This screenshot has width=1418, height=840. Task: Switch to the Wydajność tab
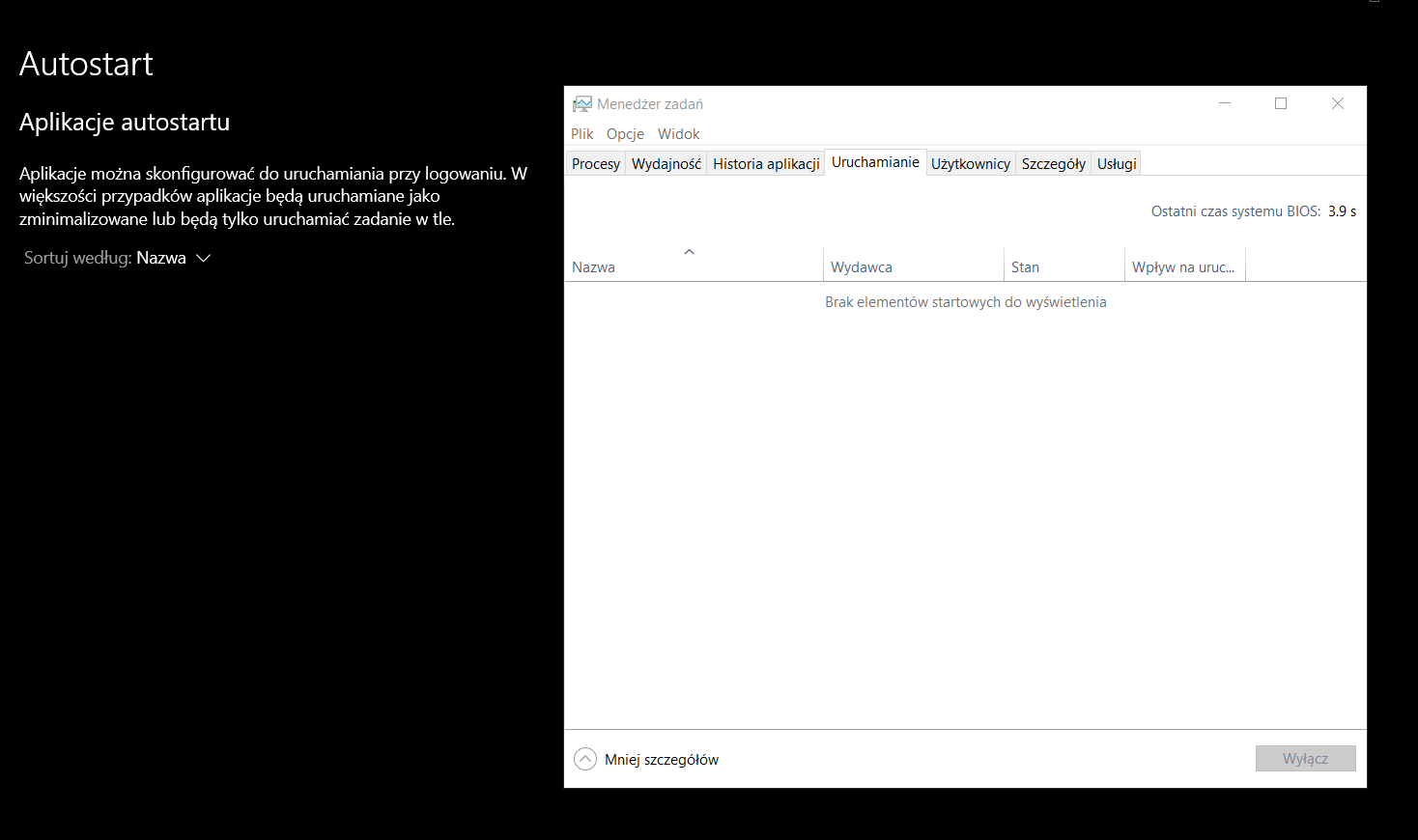[x=666, y=163]
